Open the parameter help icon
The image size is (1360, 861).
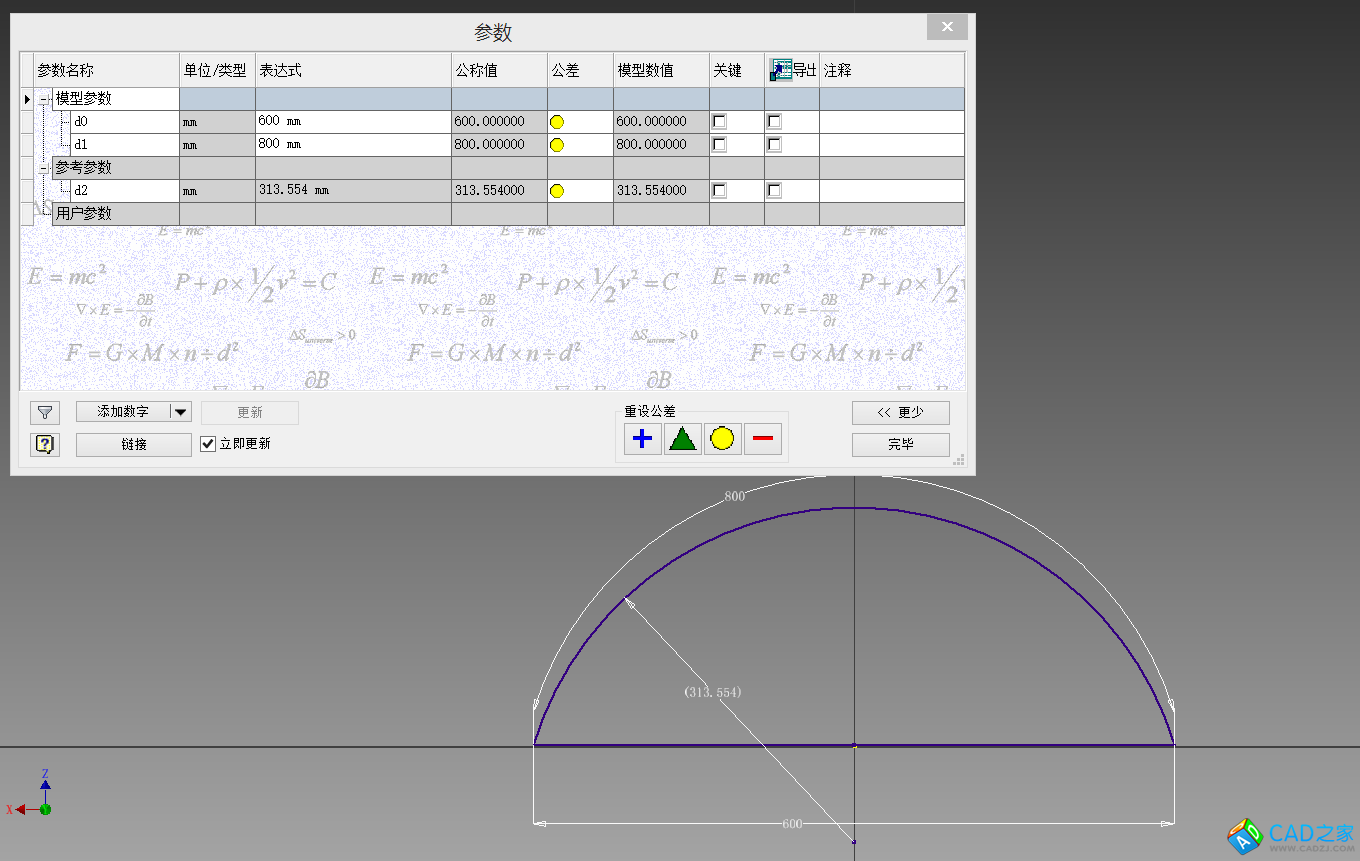(x=45, y=444)
